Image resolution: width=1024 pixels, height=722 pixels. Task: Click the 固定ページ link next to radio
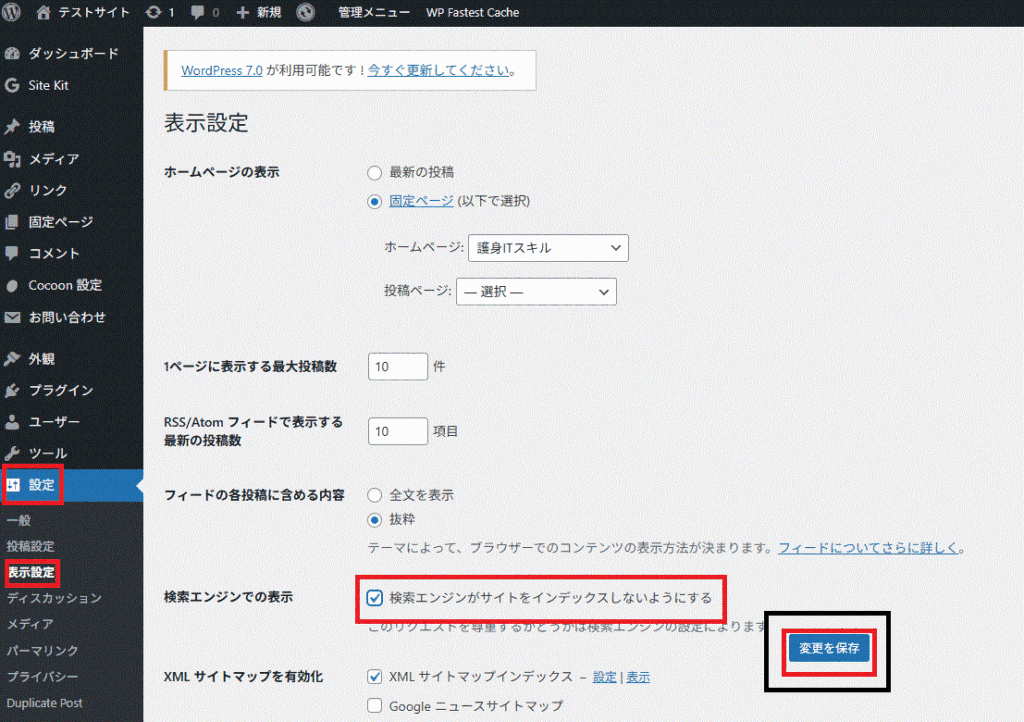click(421, 201)
